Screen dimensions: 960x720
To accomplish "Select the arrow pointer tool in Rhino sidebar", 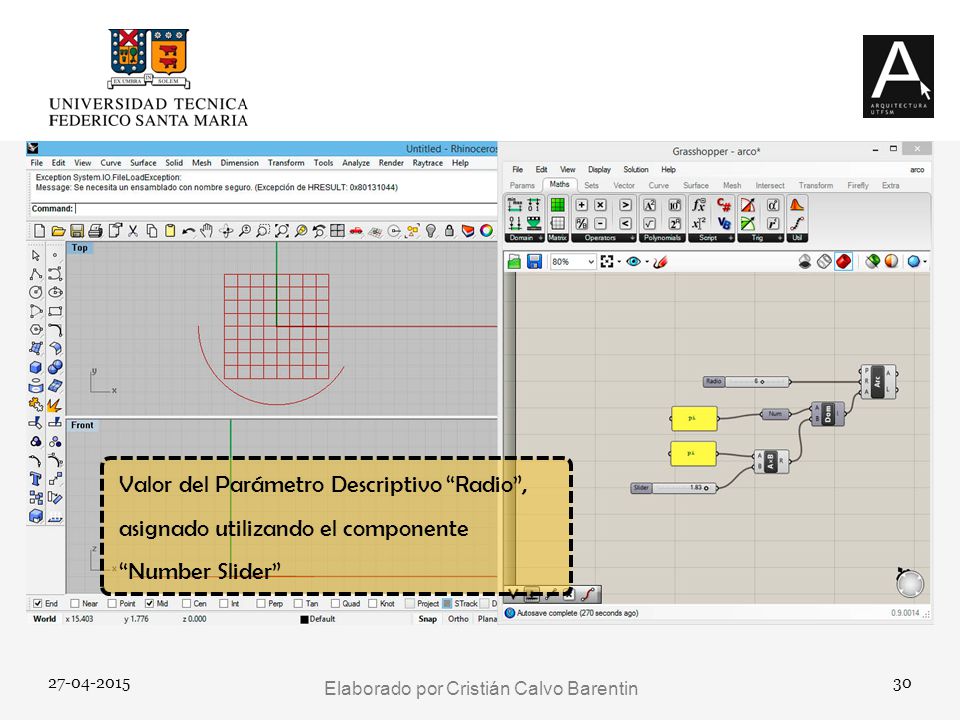I will coord(36,255).
